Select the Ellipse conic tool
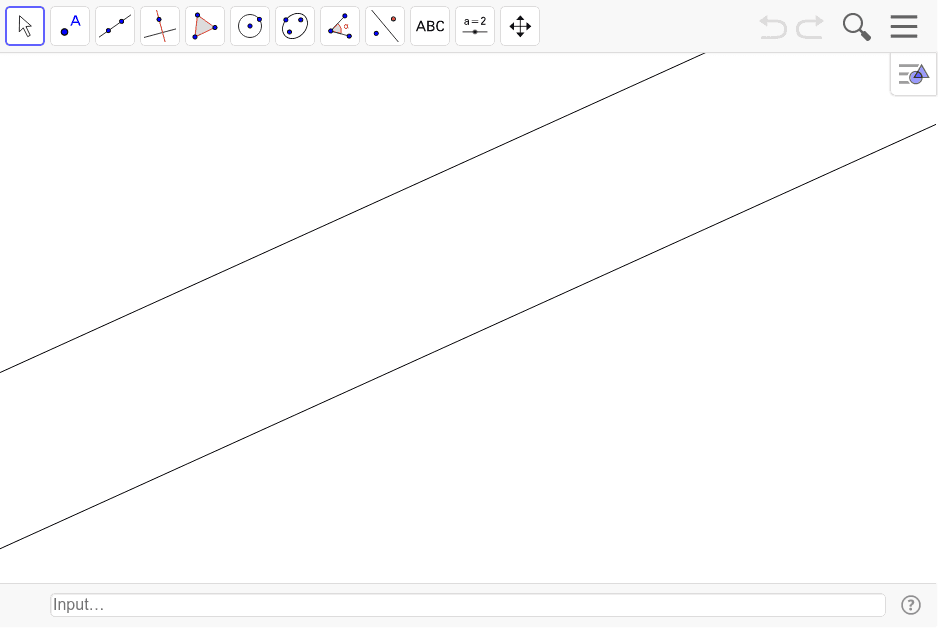This screenshot has height=628, width=938. (x=295, y=26)
